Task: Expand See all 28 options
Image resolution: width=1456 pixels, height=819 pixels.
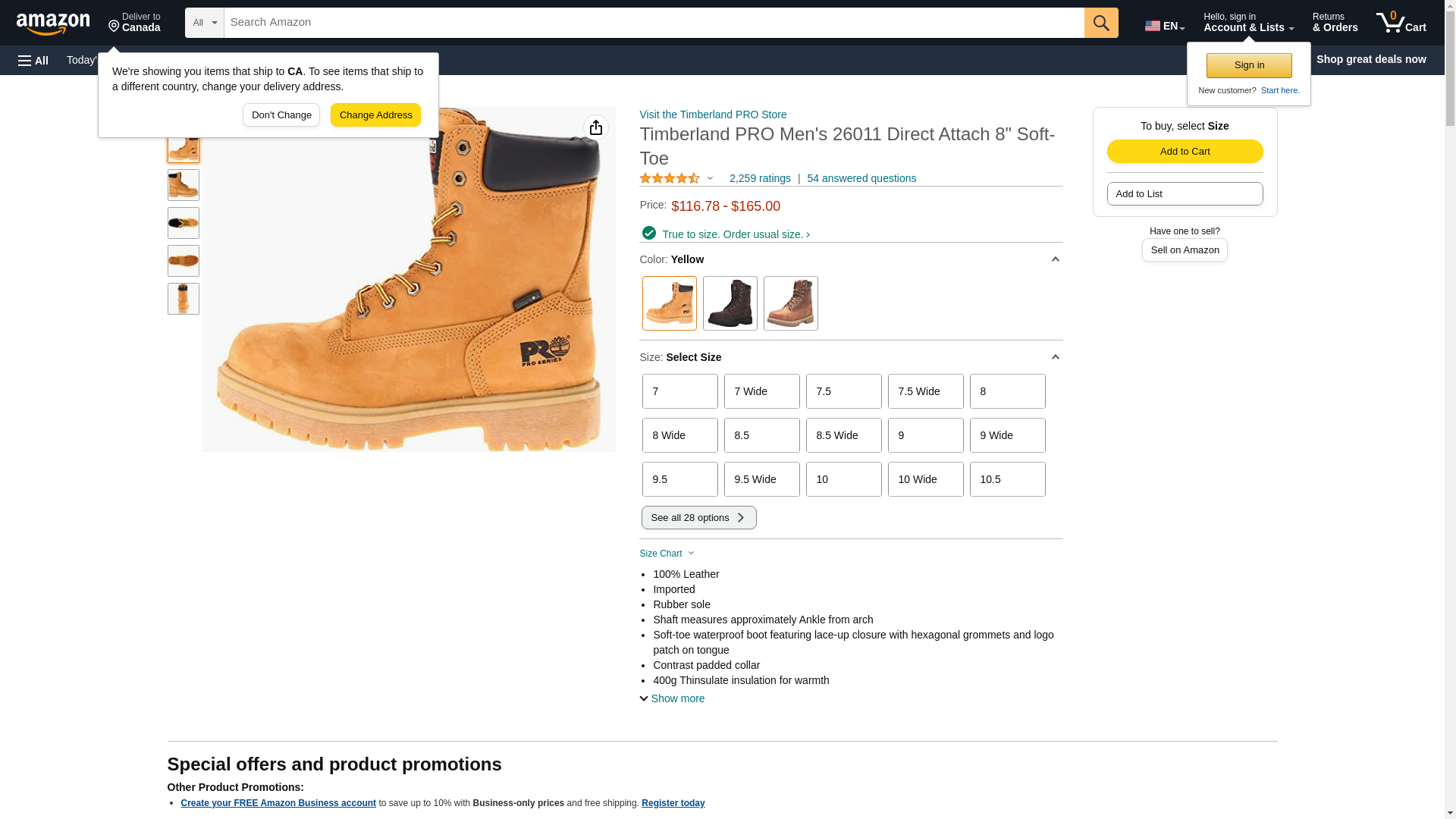Action: 698,518
